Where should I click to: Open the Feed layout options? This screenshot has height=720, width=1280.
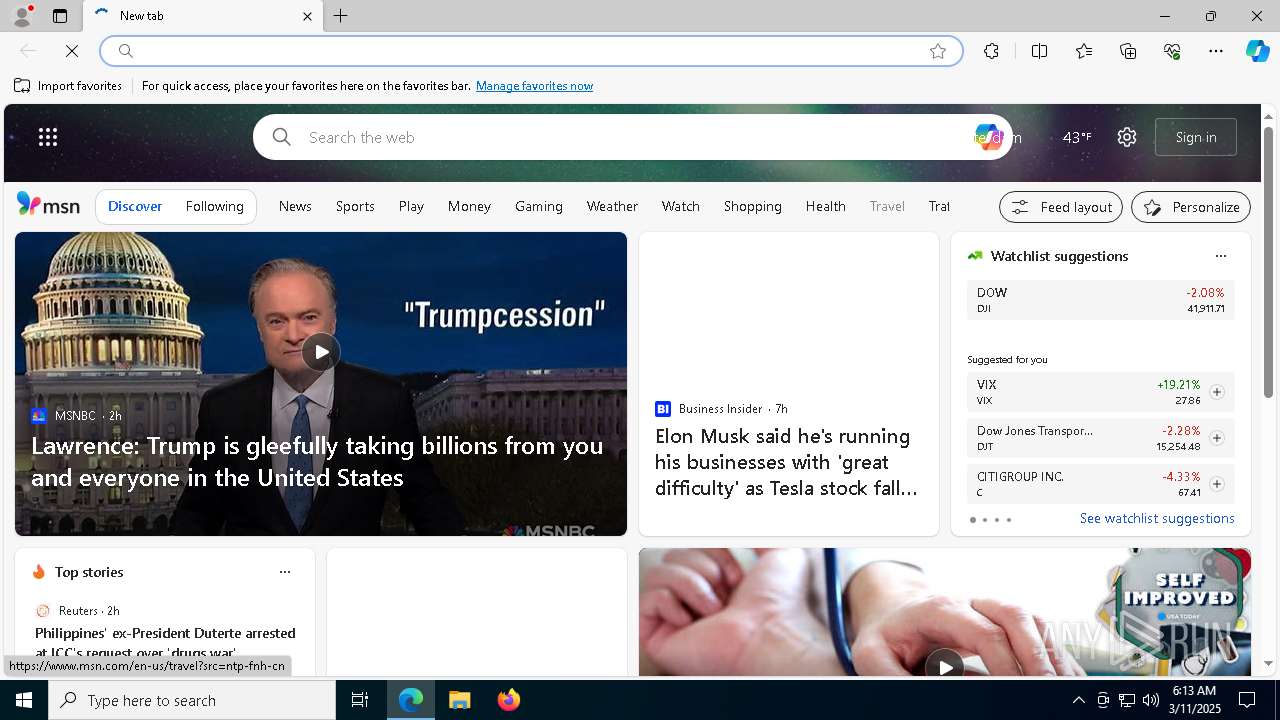[x=1061, y=207]
